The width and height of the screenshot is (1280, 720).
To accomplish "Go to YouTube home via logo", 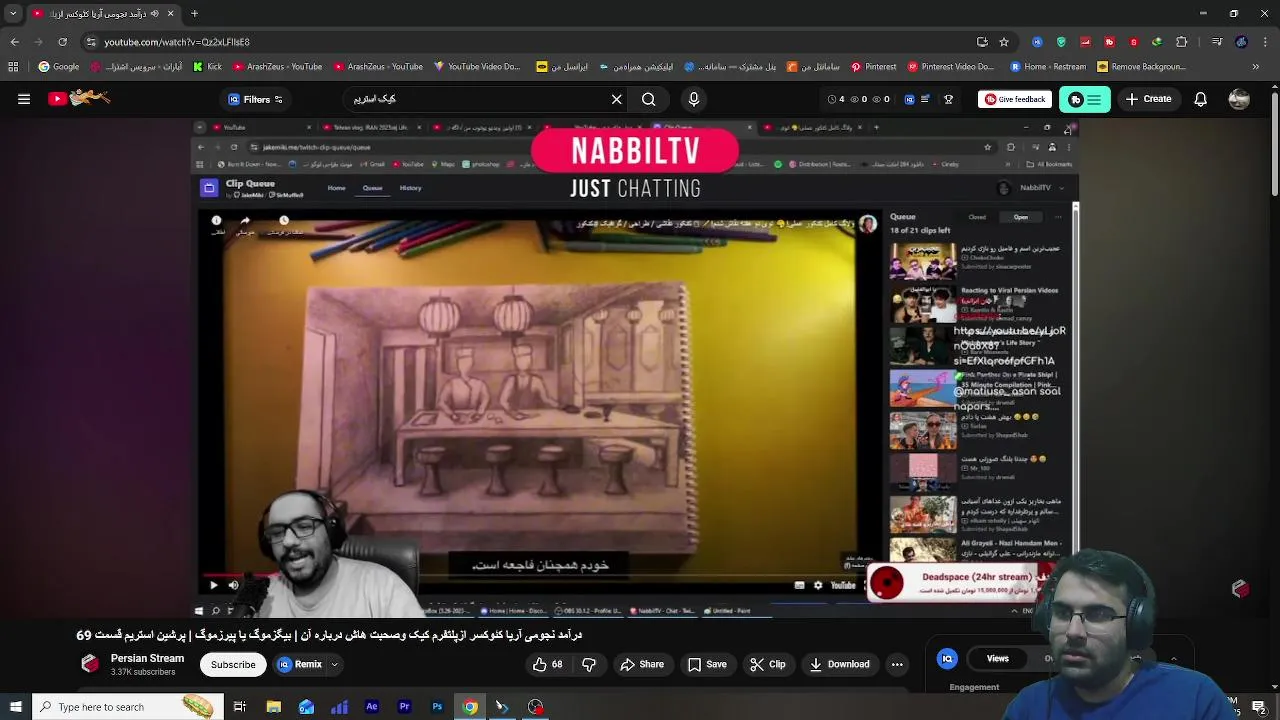I will click(x=80, y=98).
